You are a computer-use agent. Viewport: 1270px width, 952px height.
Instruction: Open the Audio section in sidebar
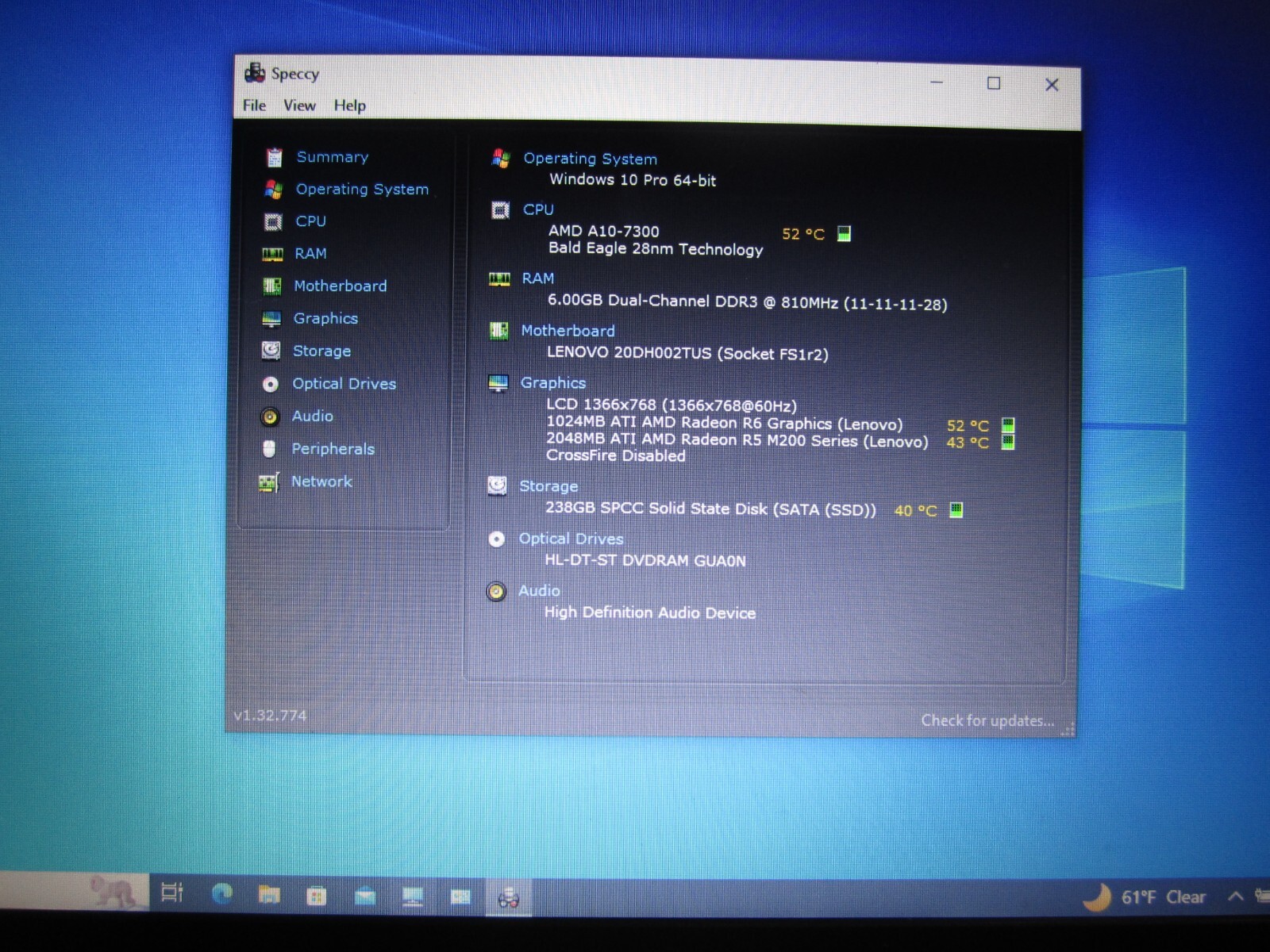312,416
